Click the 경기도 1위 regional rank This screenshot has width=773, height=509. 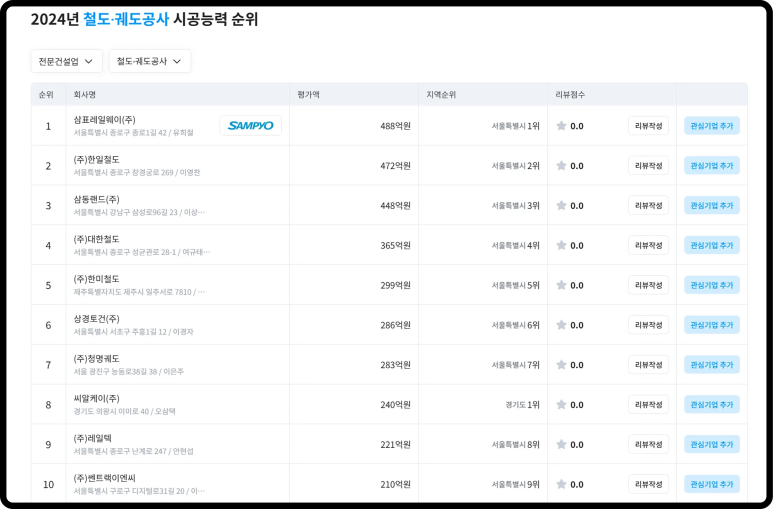[x=522, y=404]
